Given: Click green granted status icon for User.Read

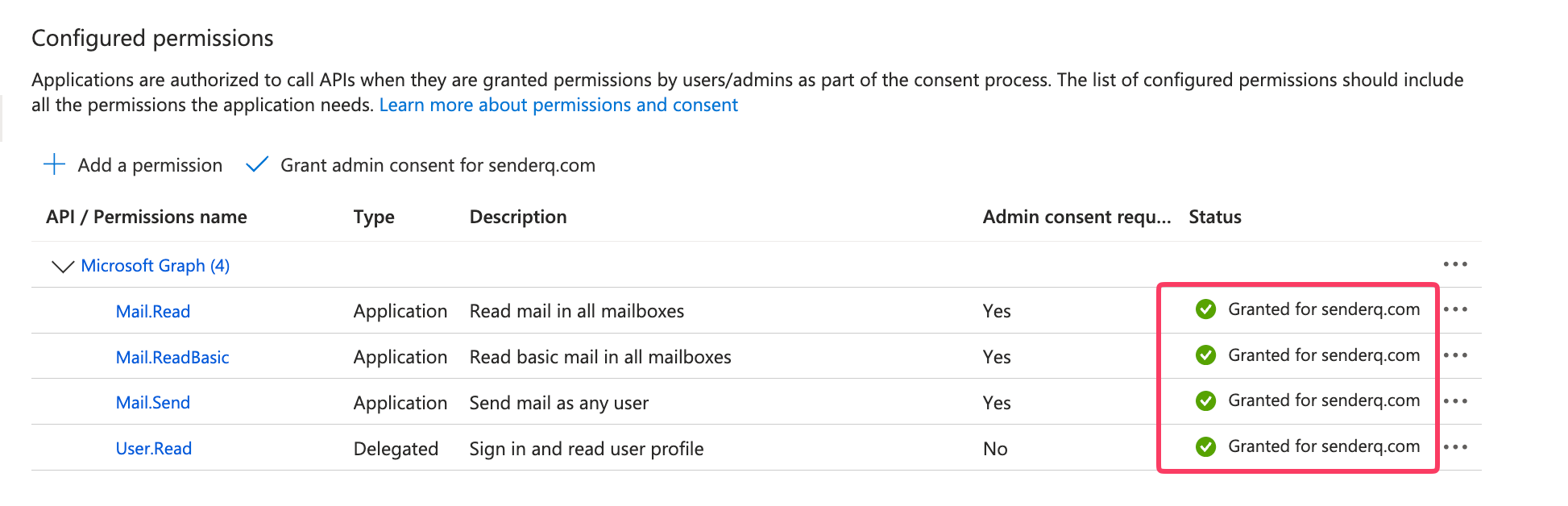Looking at the screenshot, I should click(x=1205, y=446).
